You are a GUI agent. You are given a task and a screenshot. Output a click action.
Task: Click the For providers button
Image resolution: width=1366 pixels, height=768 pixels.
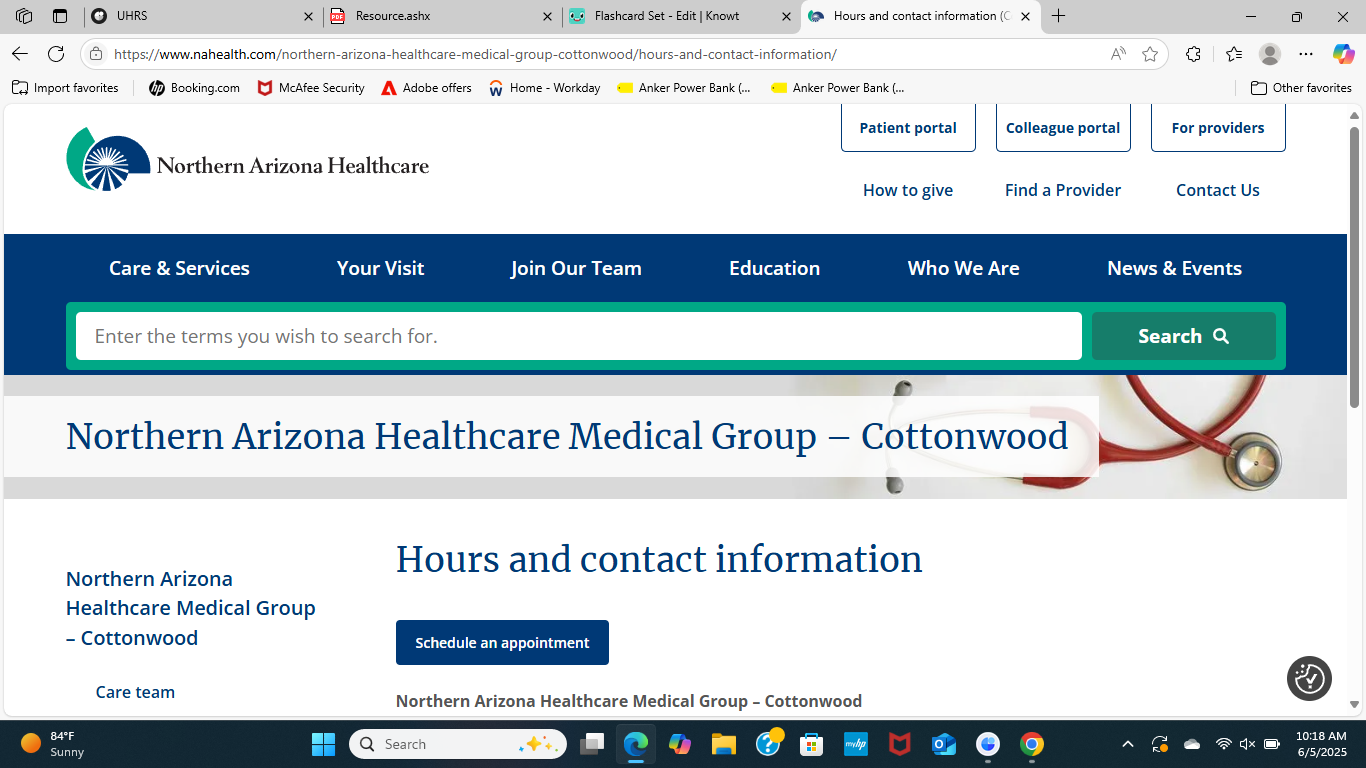click(x=1218, y=128)
